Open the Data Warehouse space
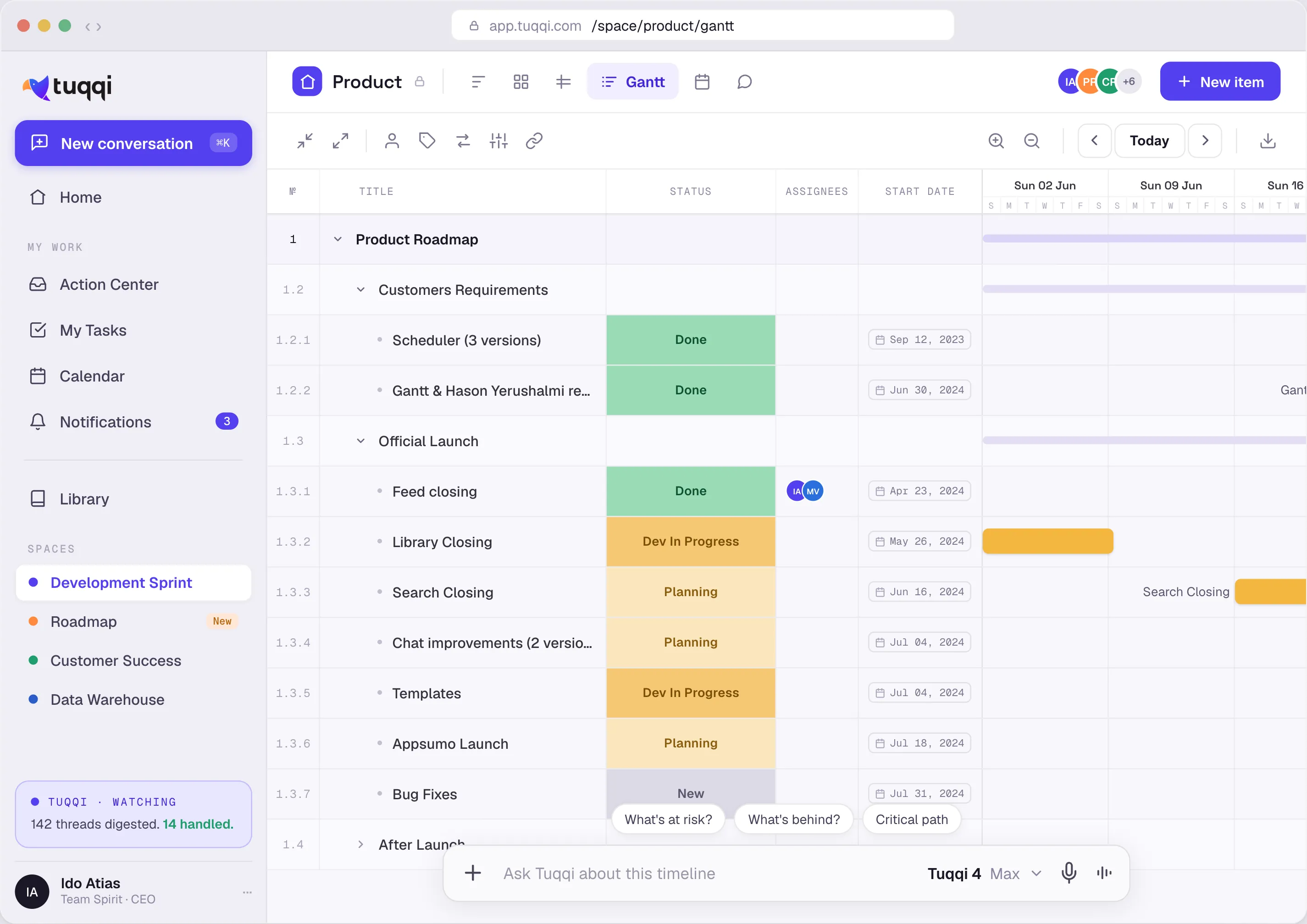1307x924 pixels. click(133, 700)
